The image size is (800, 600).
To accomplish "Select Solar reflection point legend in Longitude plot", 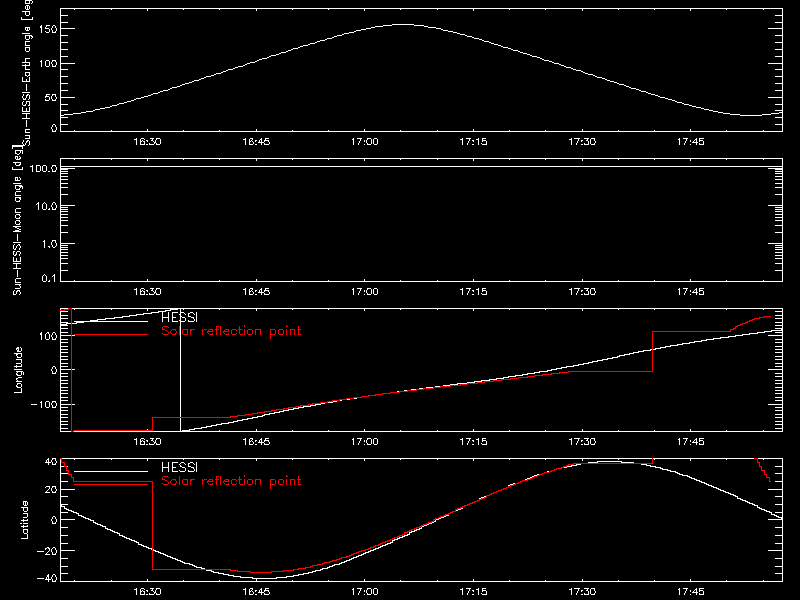I will click(231, 331).
